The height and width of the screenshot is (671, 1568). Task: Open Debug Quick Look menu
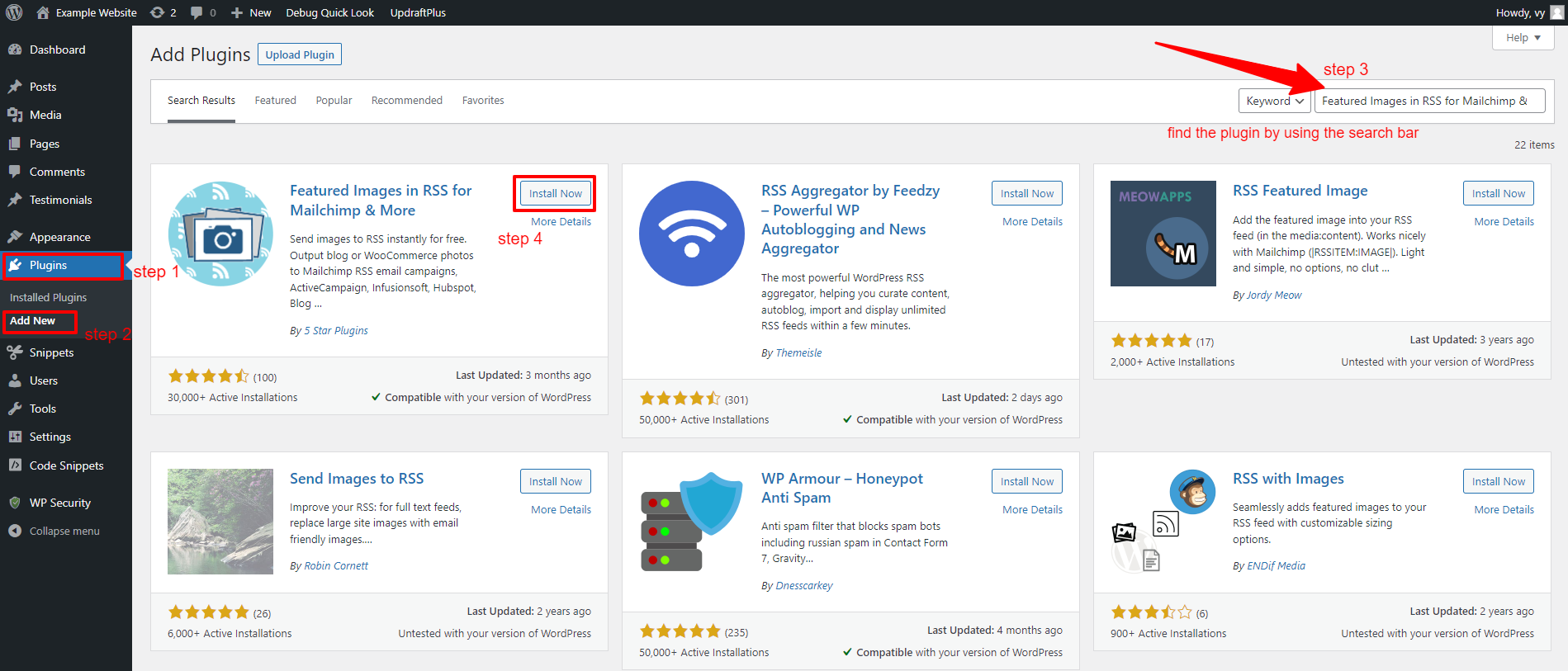click(329, 12)
